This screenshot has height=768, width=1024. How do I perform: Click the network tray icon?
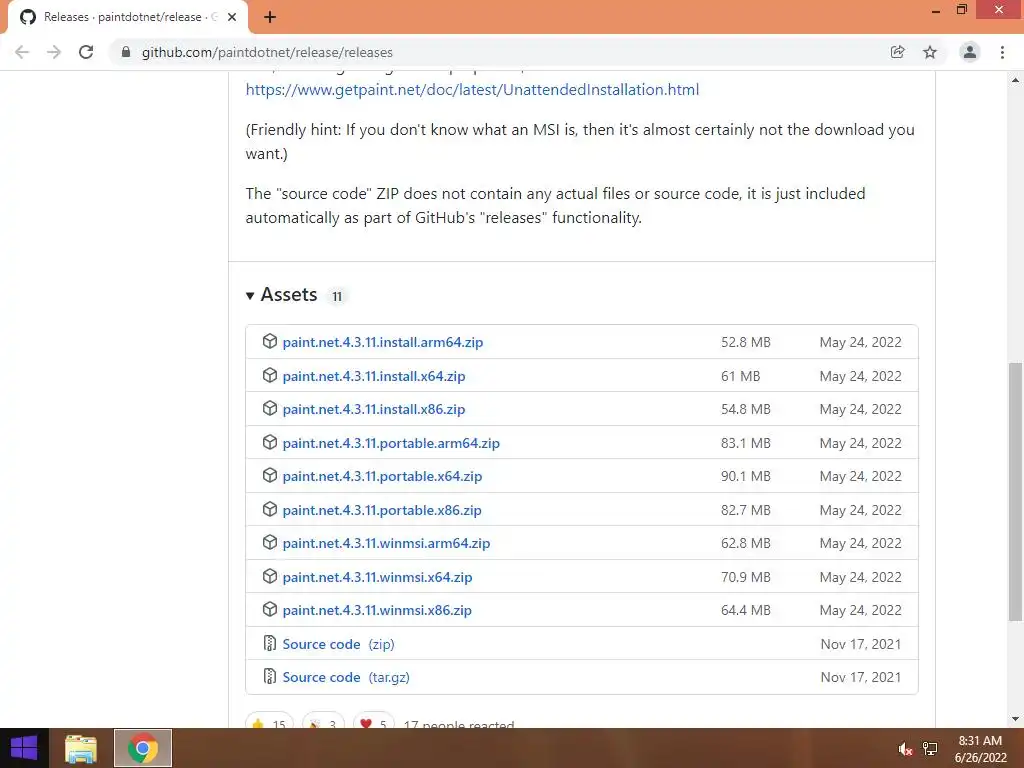point(930,749)
